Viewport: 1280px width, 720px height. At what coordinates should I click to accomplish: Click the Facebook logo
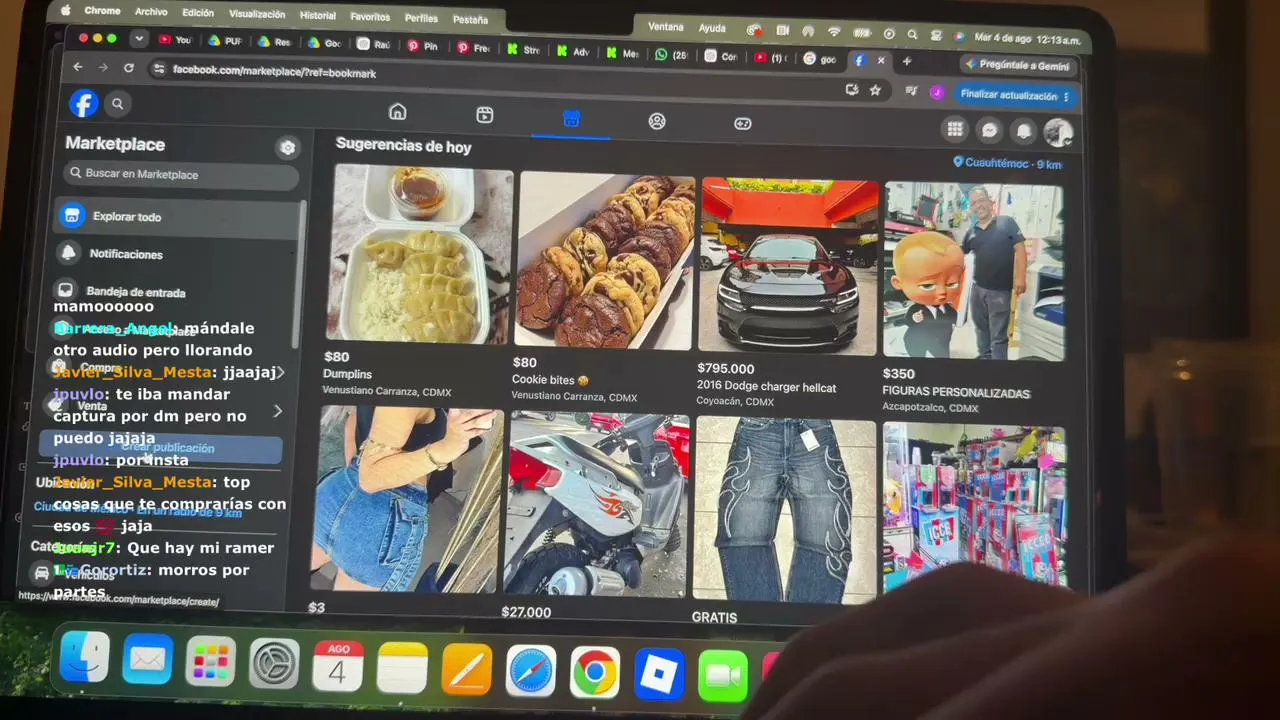83,103
